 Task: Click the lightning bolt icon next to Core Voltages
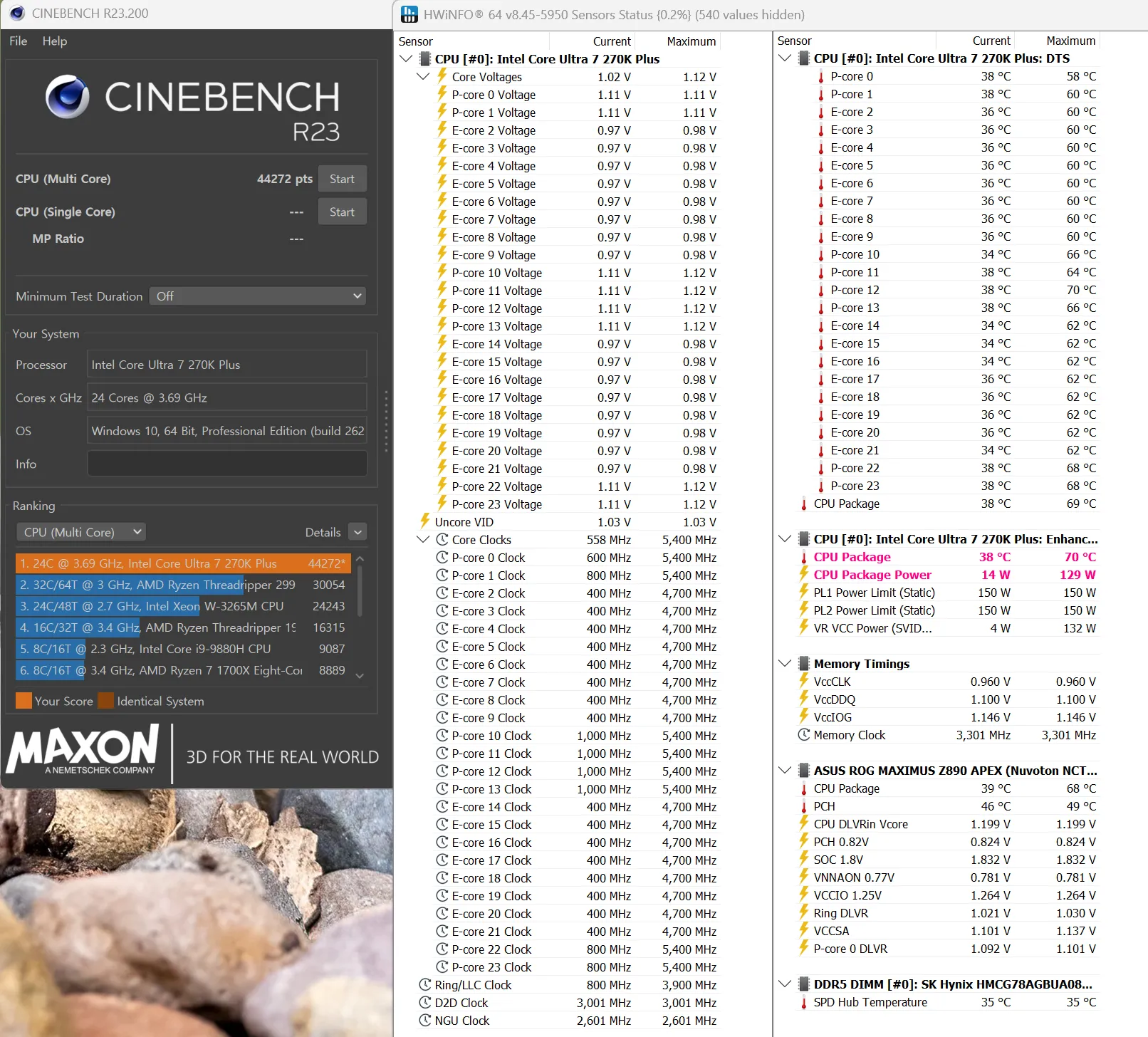coord(442,76)
